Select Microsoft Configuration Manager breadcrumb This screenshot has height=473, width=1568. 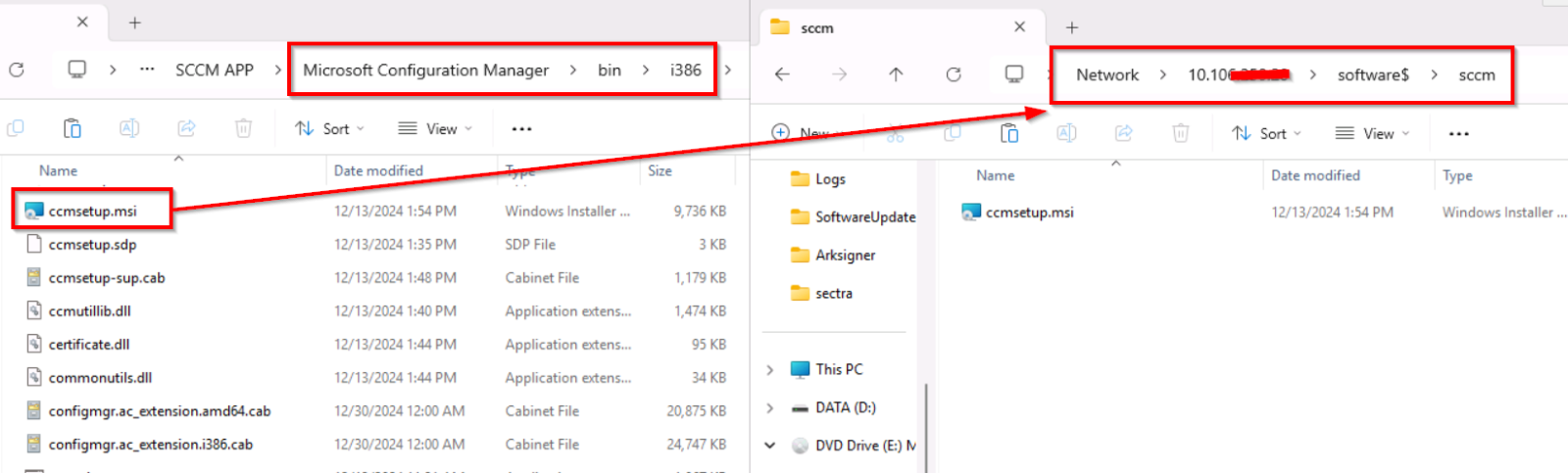[425, 71]
